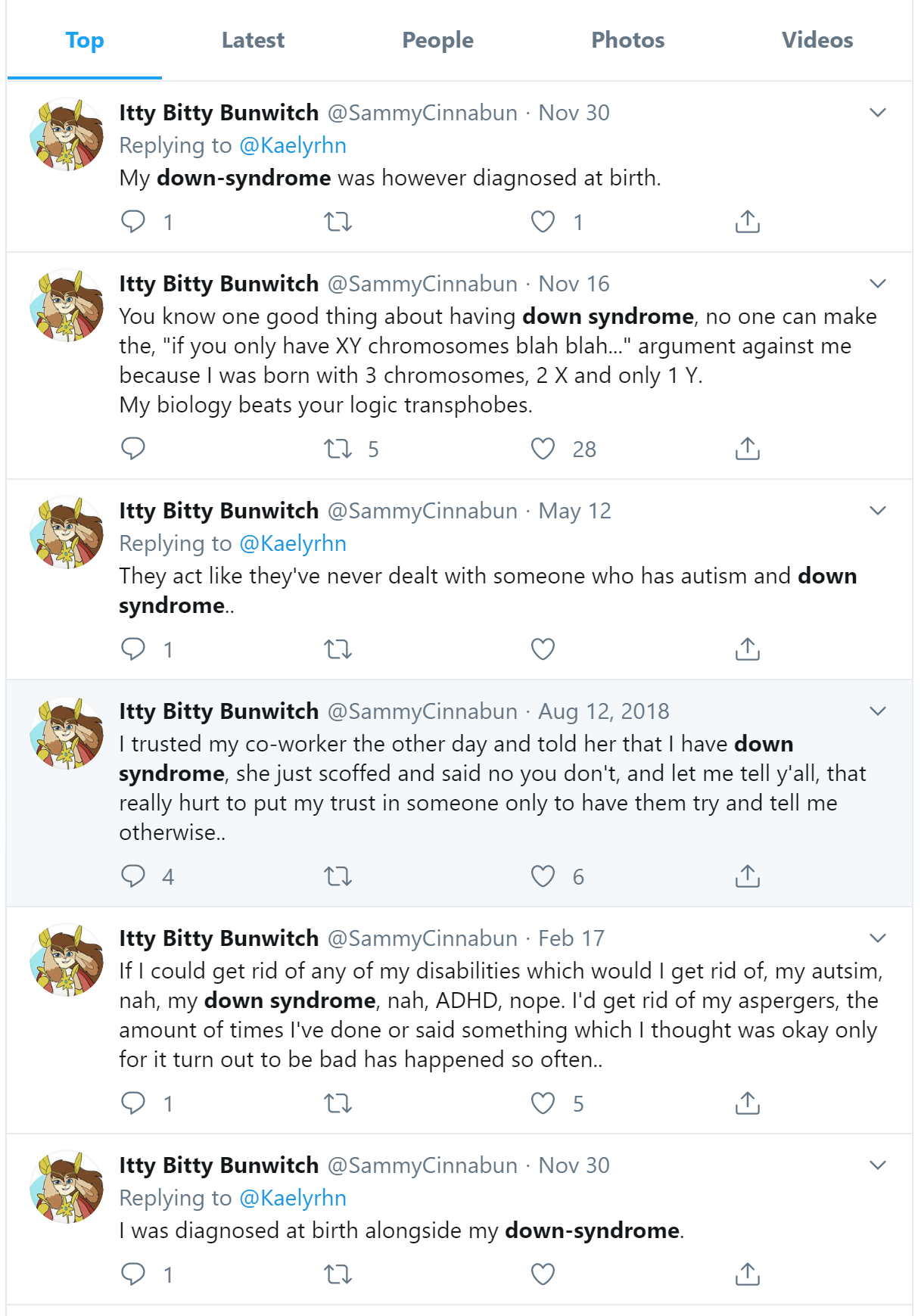This screenshot has width=921, height=1316.
Task: Open chevron menu on Feb 17 tweet
Action: (877, 938)
